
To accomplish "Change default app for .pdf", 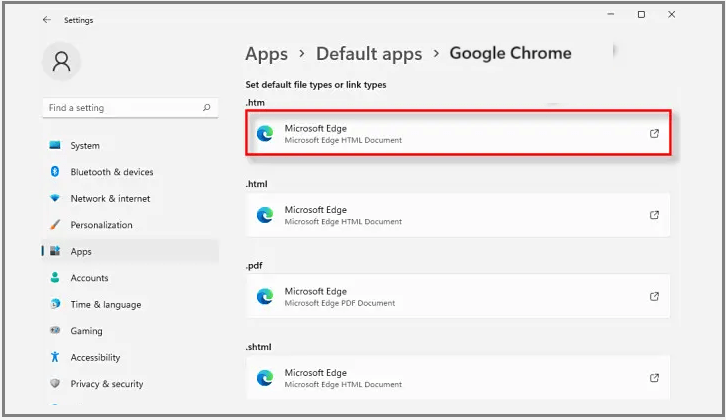I will (x=458, y=296).
